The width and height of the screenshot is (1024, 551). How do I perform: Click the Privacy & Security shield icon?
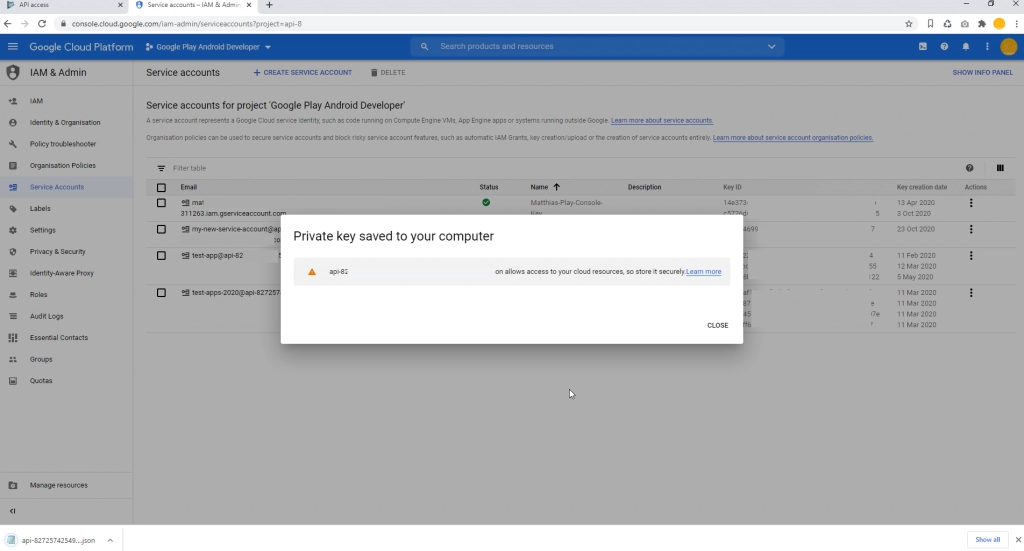click(x=12, y=252)
